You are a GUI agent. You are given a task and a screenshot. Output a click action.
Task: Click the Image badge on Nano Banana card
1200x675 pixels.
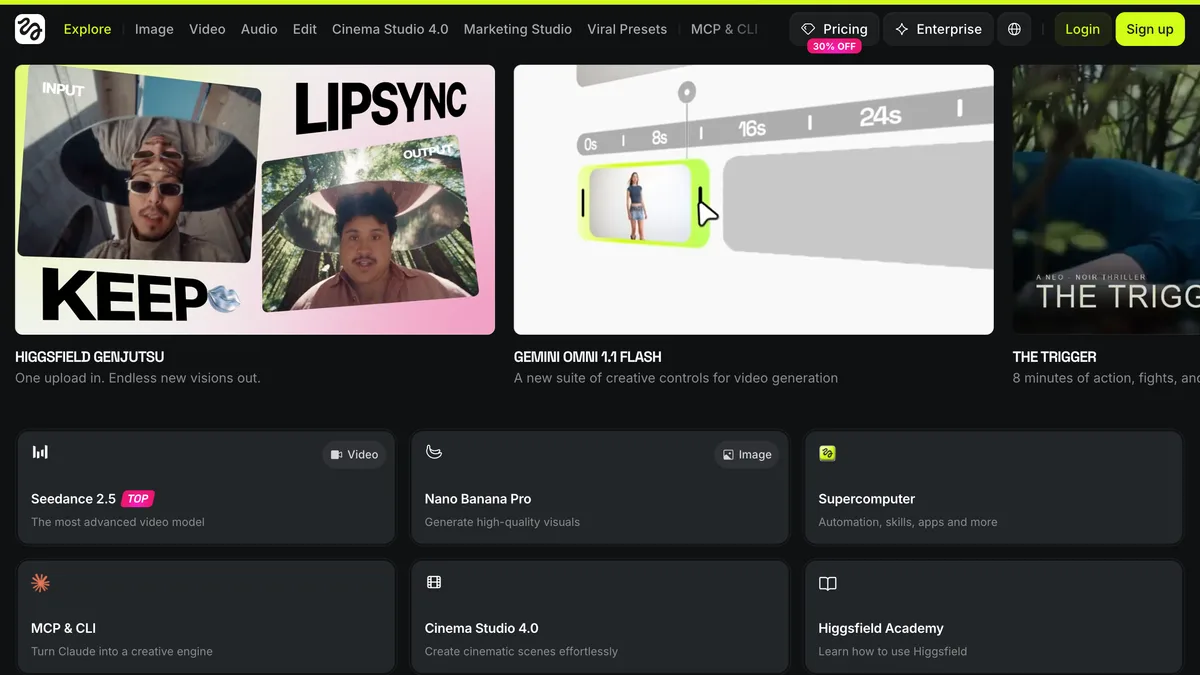click(x=747, y=454)
